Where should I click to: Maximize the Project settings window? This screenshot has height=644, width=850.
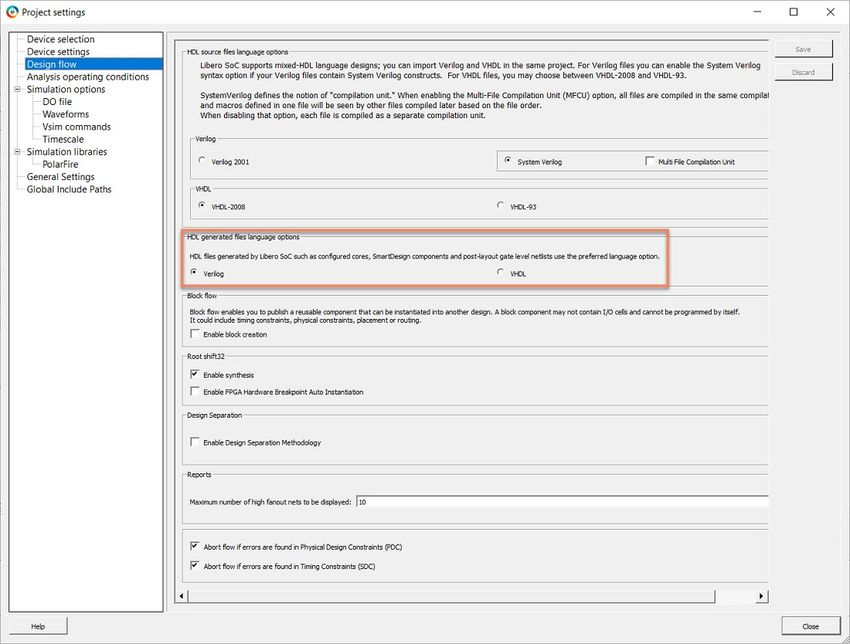(794, 12)
